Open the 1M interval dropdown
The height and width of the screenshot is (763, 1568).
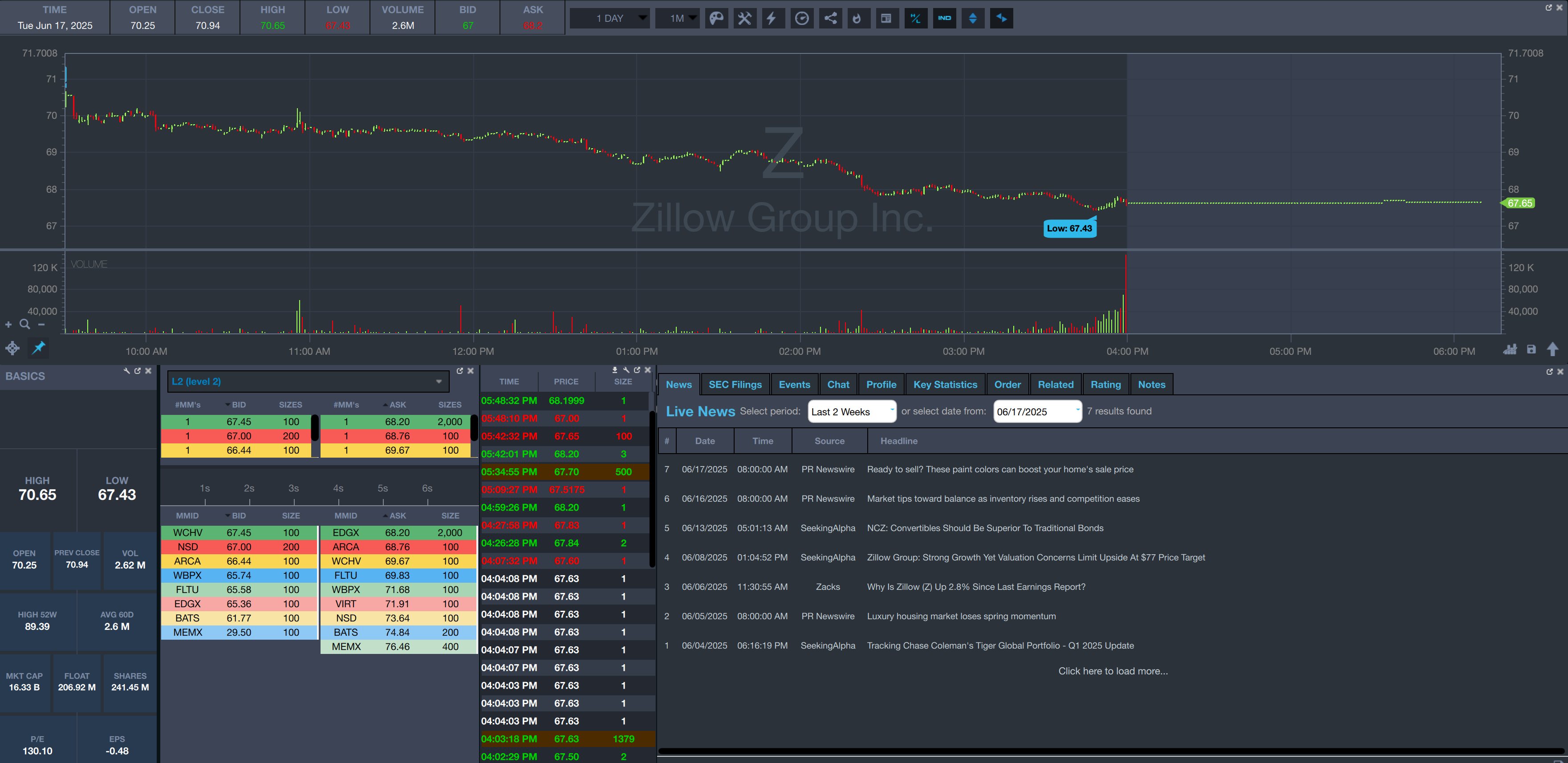coord(678,18)
